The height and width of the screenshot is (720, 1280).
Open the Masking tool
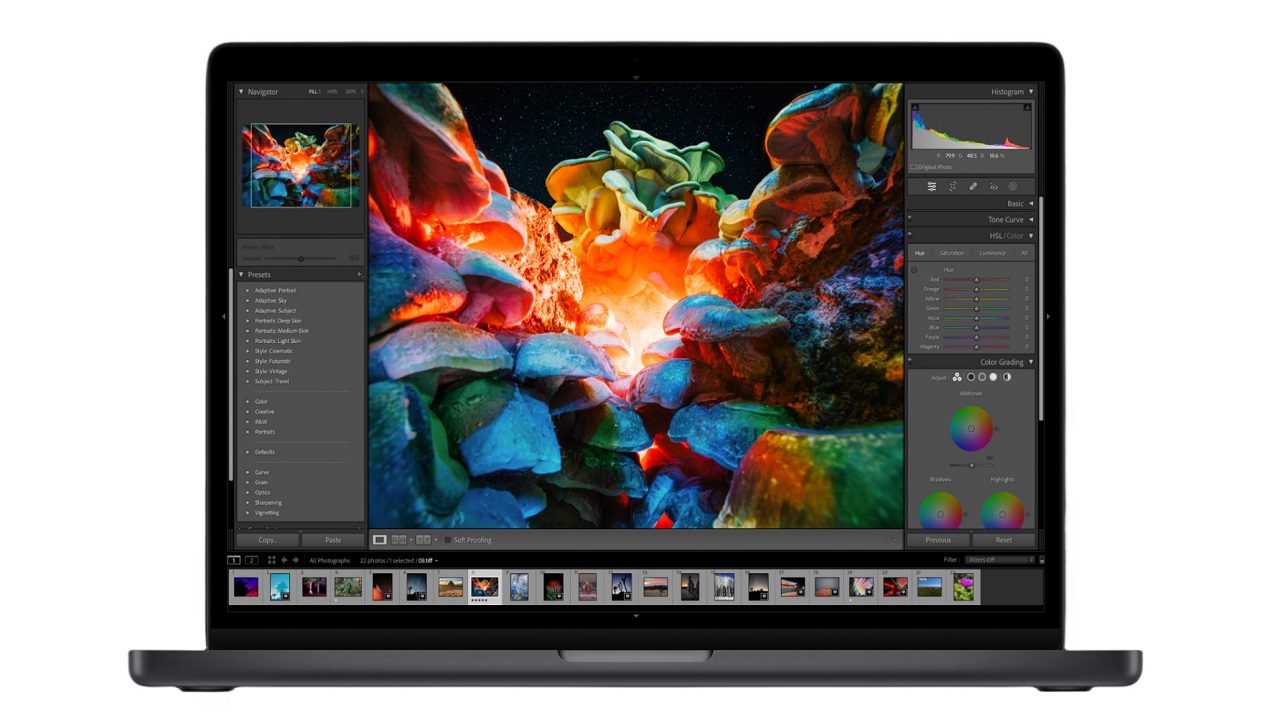click(1013, 187)
